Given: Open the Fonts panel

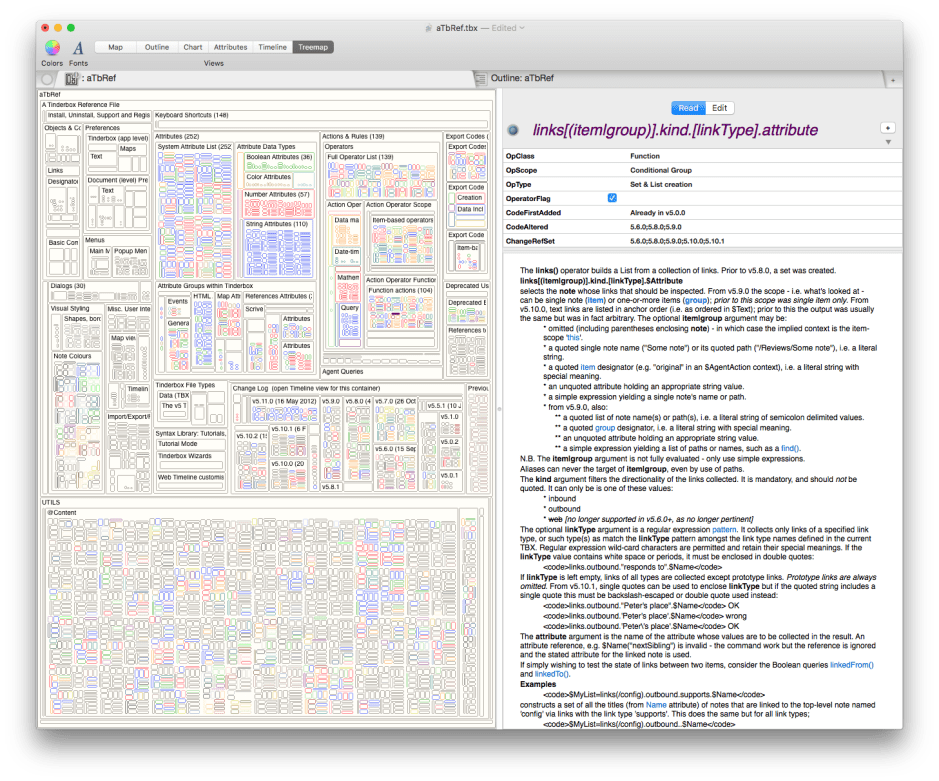Looking at the screenshot, I should (x=78, y=48).
